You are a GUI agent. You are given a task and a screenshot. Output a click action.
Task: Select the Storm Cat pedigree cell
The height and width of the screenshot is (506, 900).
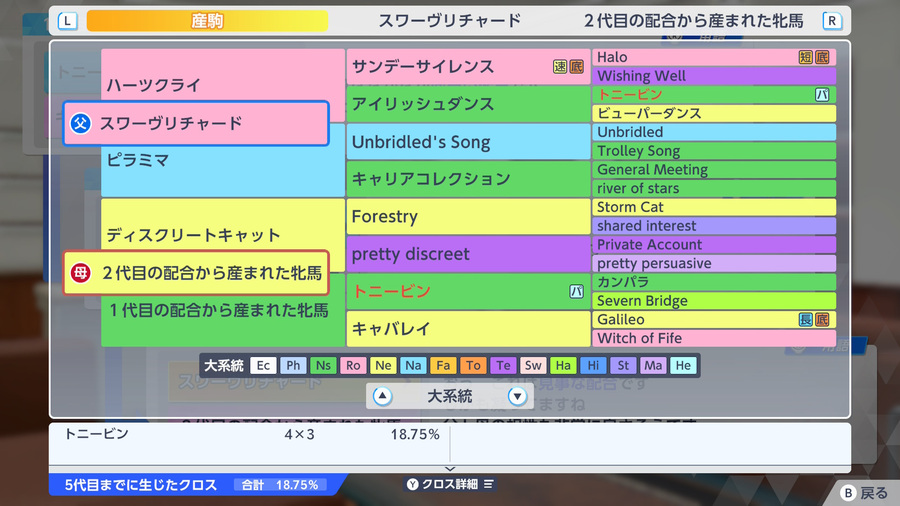point(714,207)
